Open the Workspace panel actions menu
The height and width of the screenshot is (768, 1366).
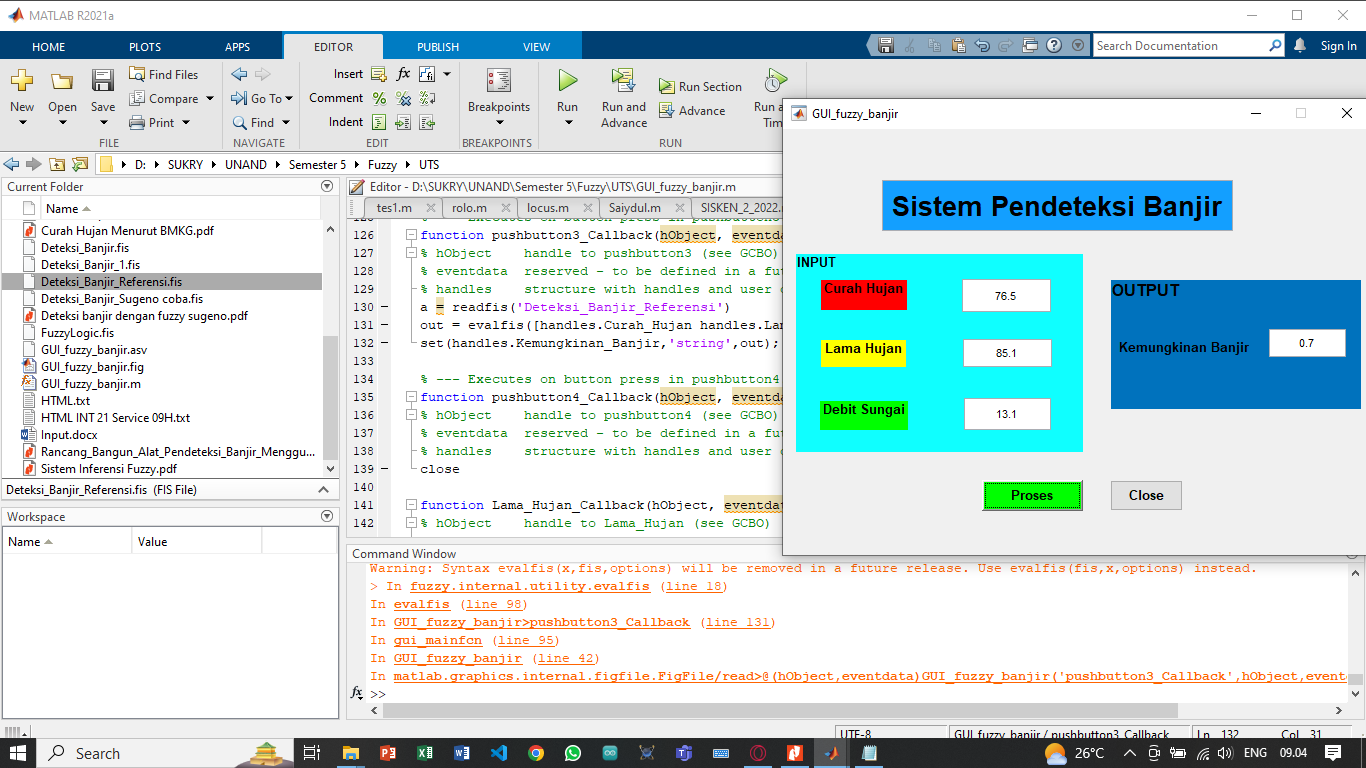(327, 516)
